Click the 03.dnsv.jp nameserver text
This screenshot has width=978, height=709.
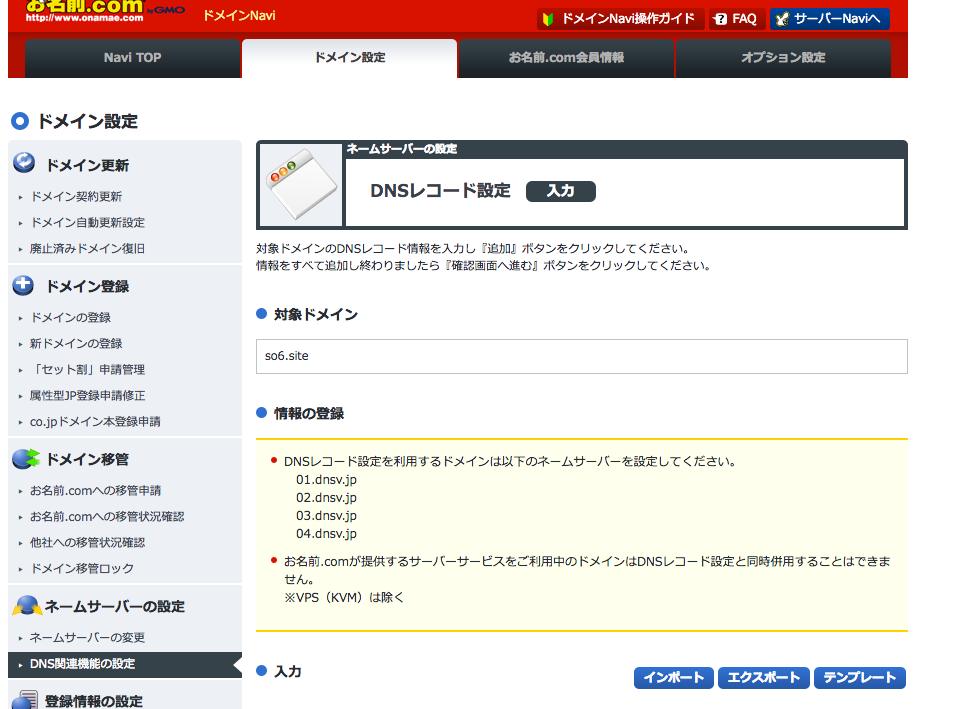(x=326, y=516)
